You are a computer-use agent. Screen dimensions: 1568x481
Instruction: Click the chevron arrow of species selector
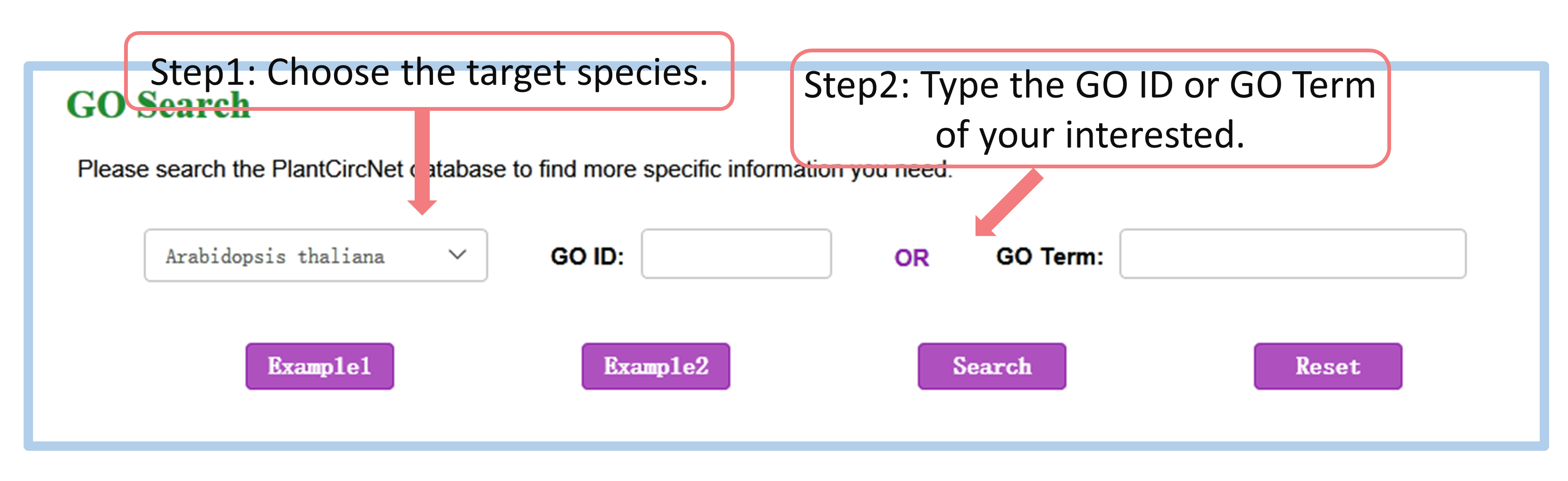[x=457, y=255]
